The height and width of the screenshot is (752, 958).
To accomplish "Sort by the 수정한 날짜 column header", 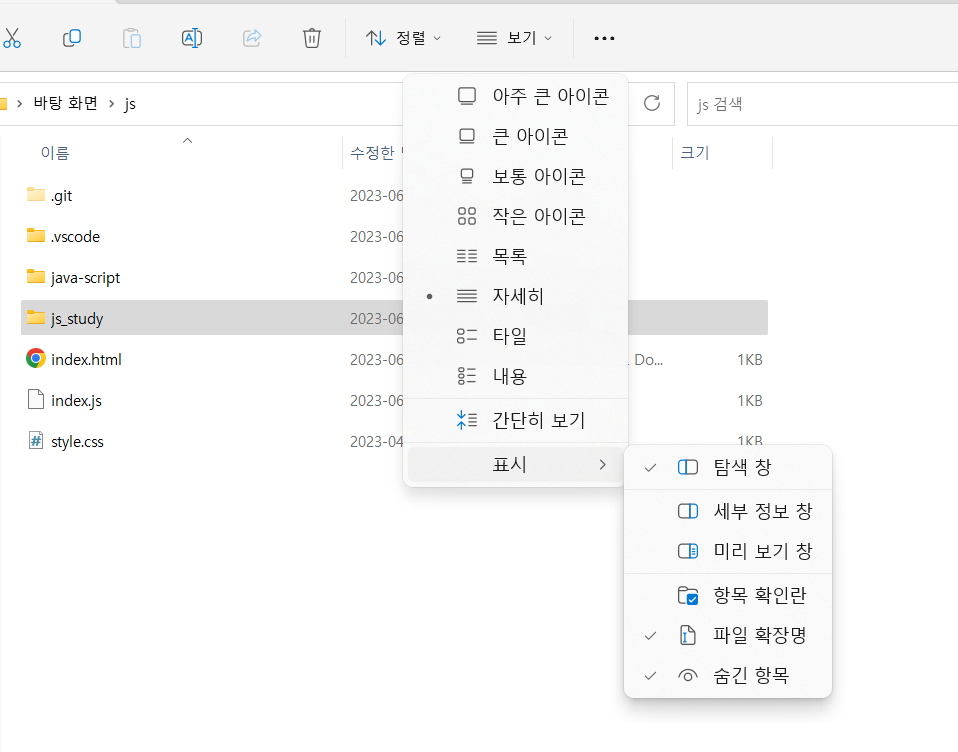I will click(373, 153).
